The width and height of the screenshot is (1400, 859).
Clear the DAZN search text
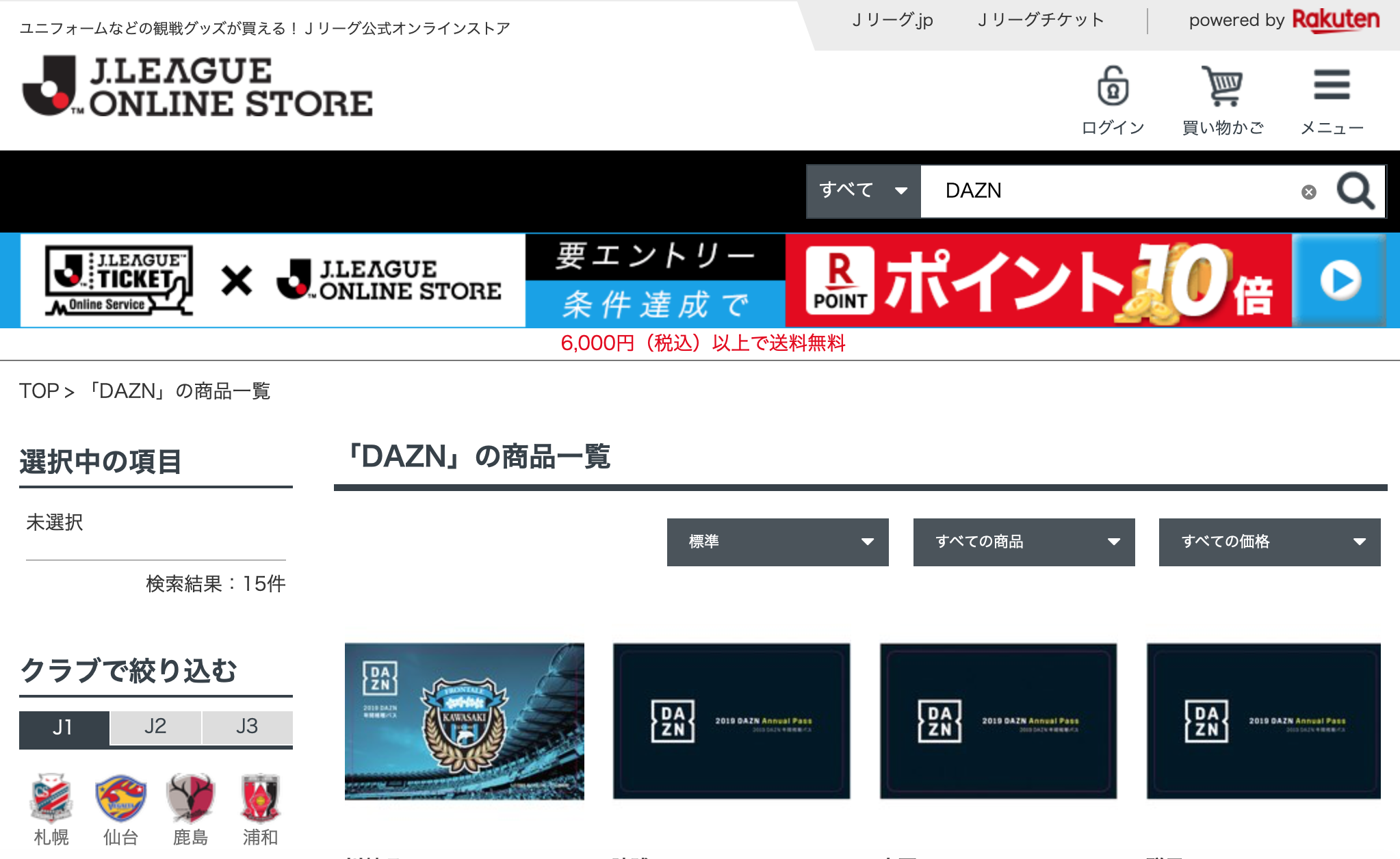tap(1308, 192)
